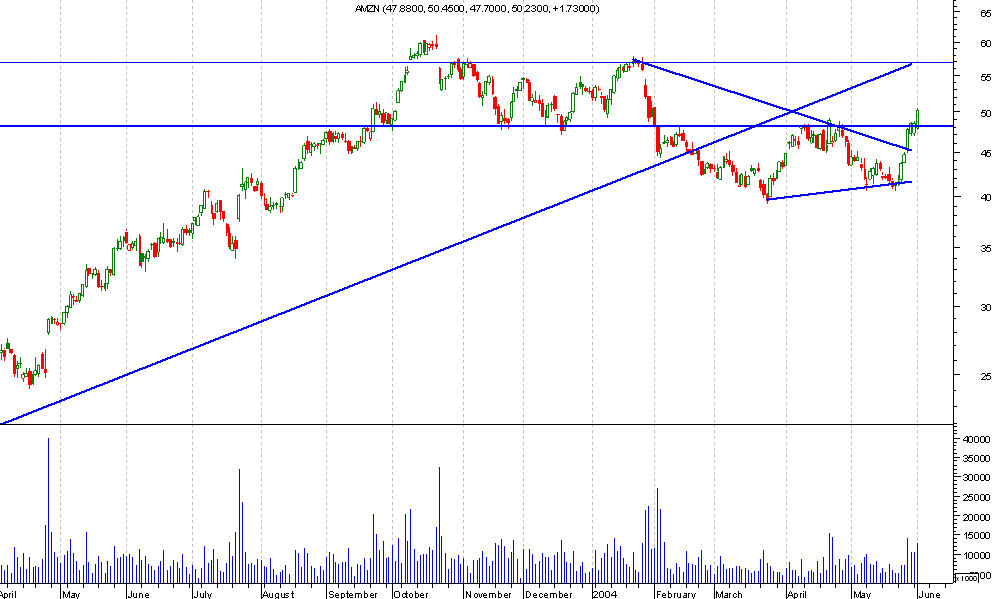Screen dimensions: 994x599
Task: Click the August date axis label
Action: click(278, 595)
